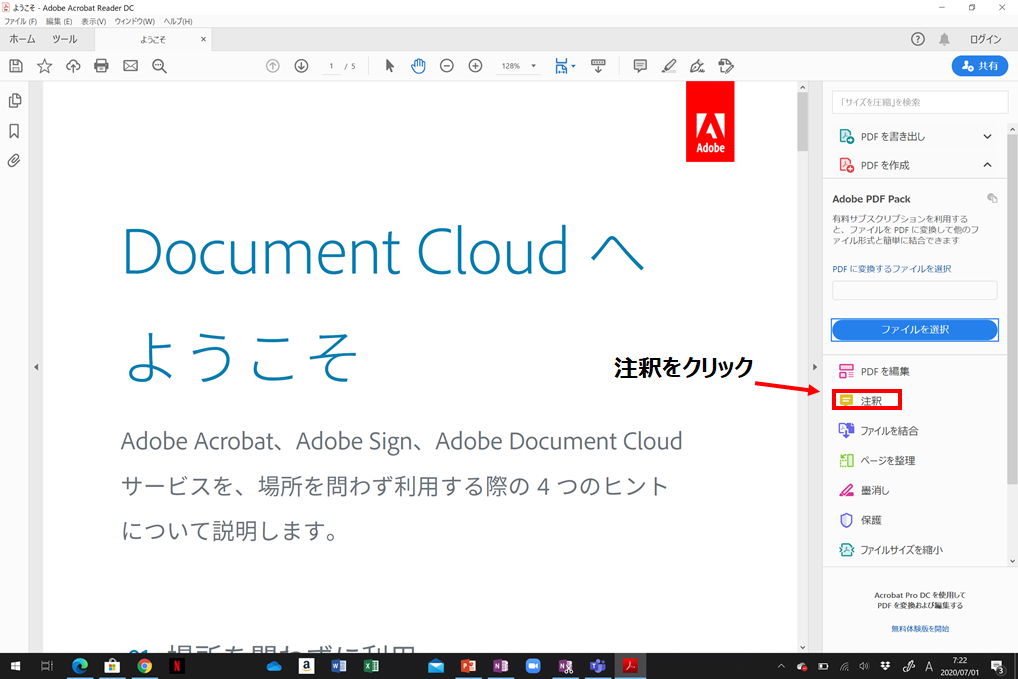The width and height of the screenshot is (1018, 679).
Task: Open the help question mark icon
Action: (917, 39)
